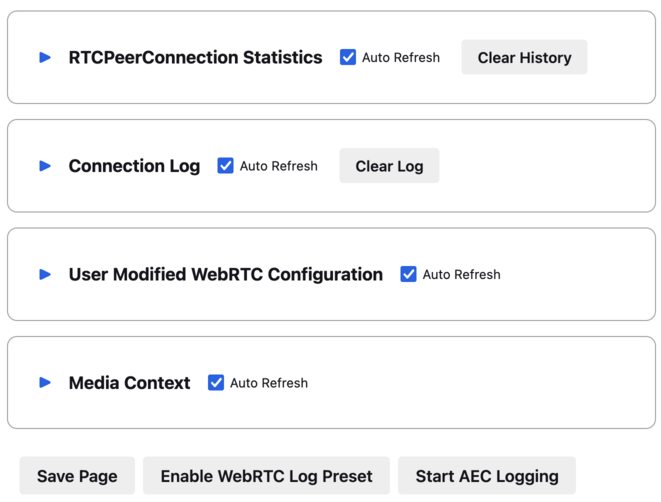The image size is (661, 502).
Task: Expand the Media Context disclosure triangle
Action: [x=45, y=382]
